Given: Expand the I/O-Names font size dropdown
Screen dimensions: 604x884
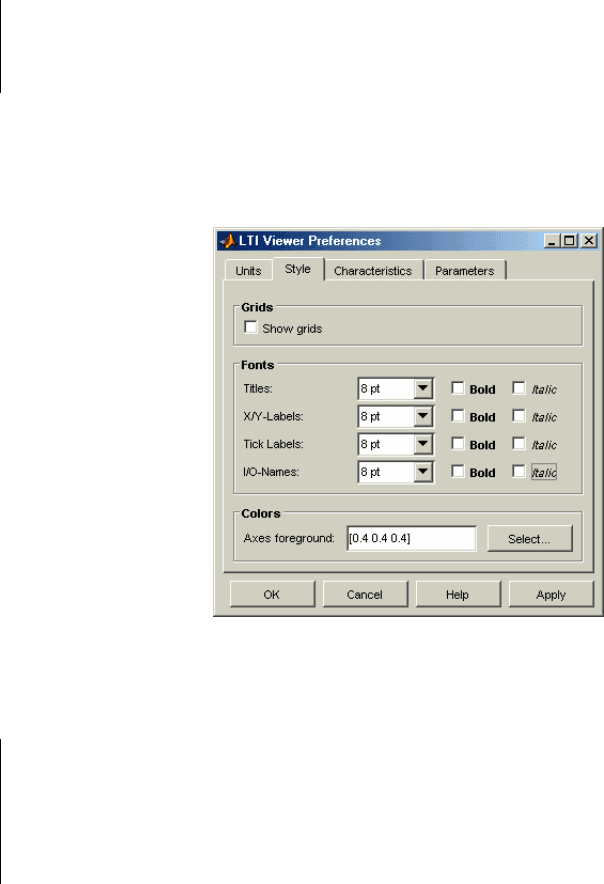Looking at the screenshot, I should (x=423, y=471).
